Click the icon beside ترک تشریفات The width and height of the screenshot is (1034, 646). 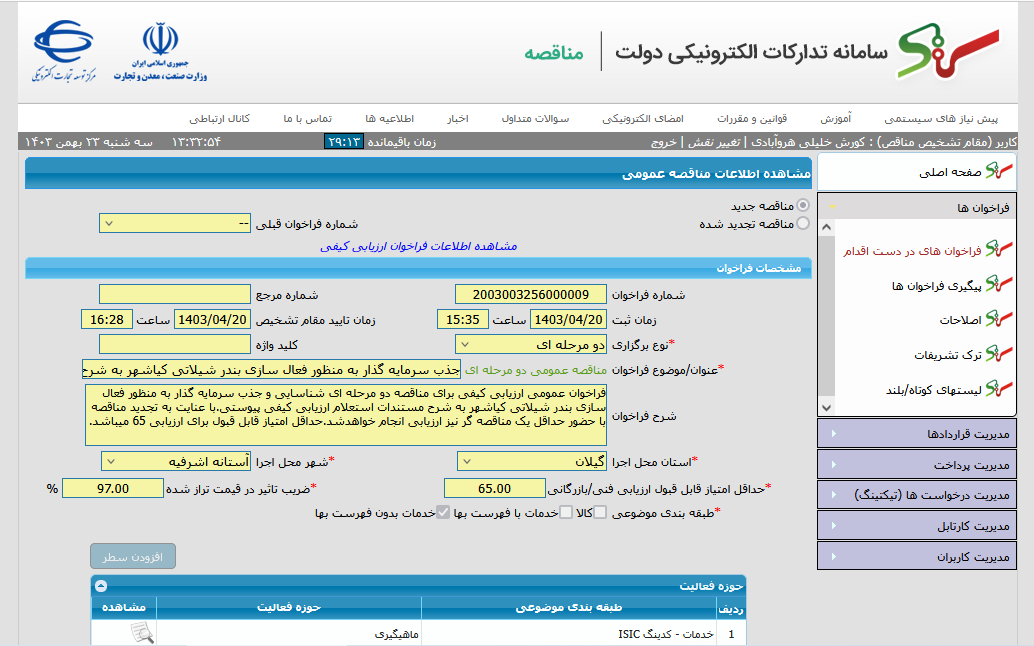[x=998, y=354]
